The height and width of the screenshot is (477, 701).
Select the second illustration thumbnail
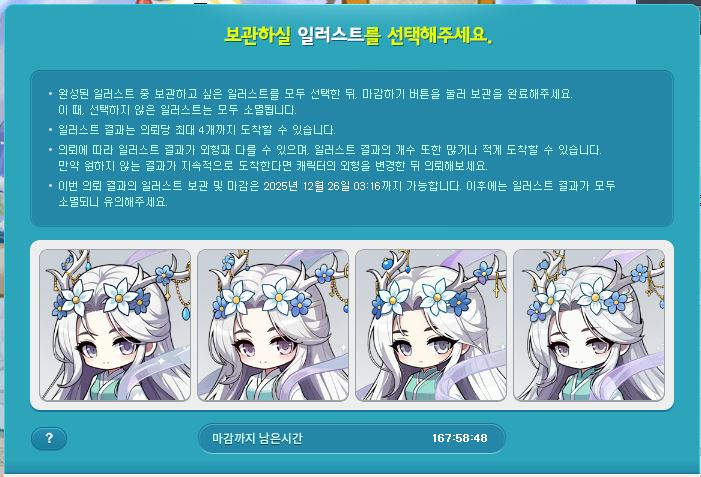273,325
